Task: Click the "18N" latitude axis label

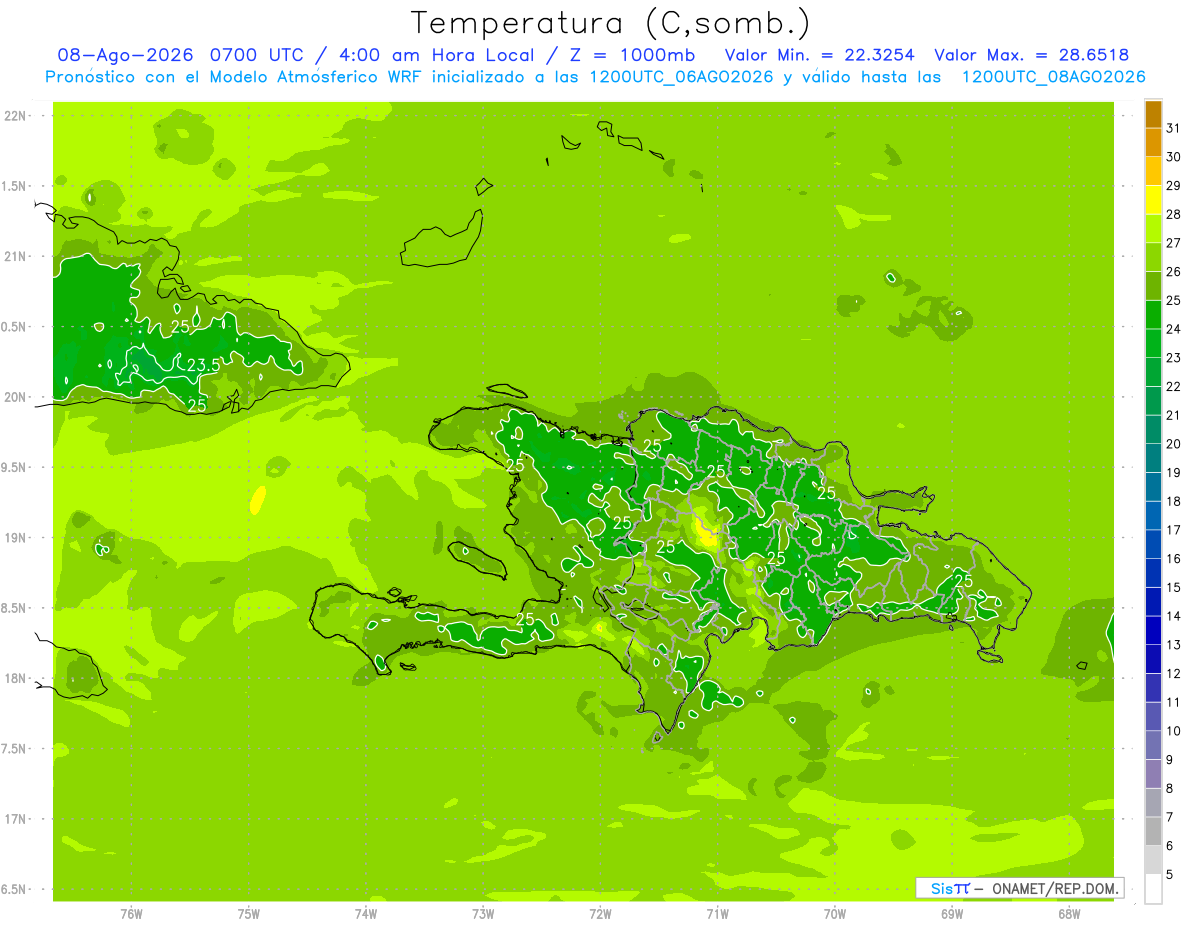Action: (x=17, y=678)
